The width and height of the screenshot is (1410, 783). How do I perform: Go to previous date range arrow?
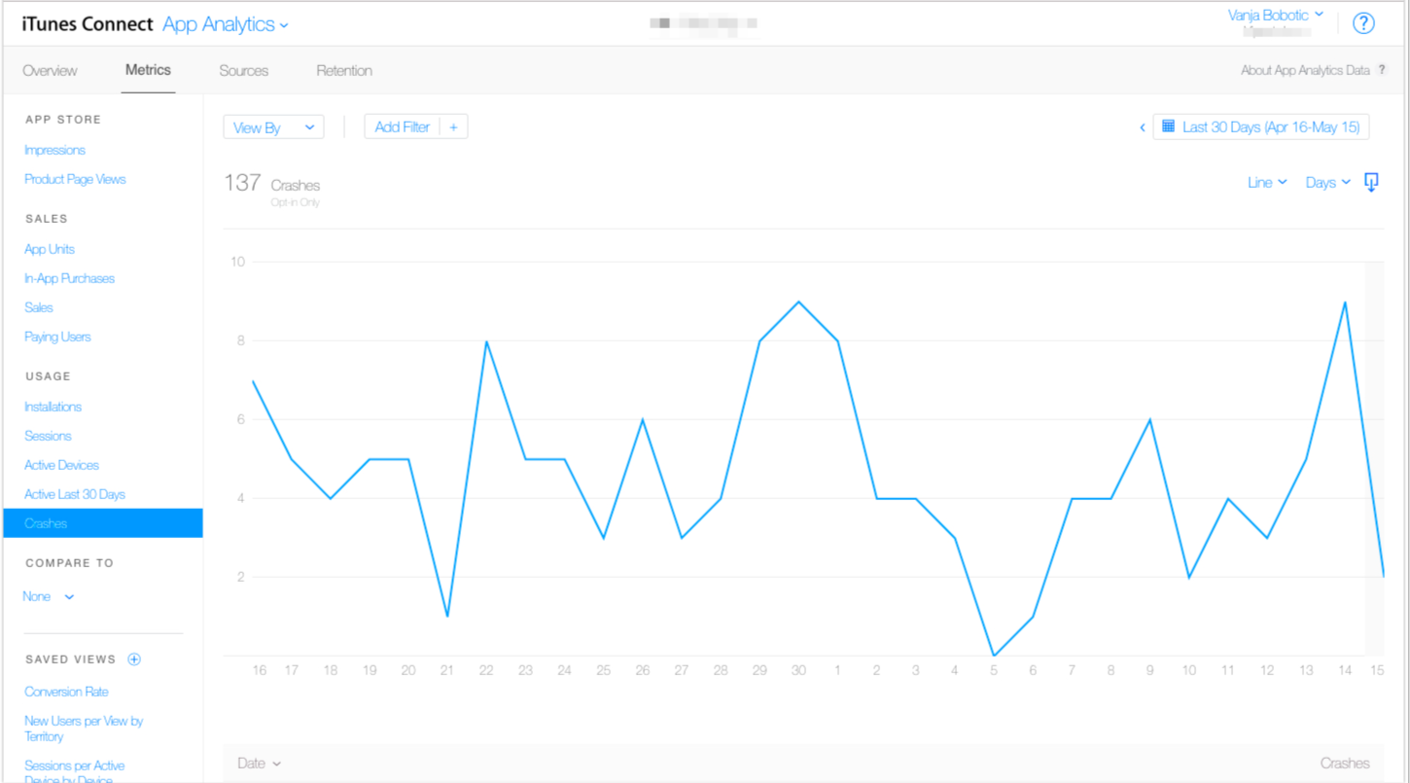pos(1142,128)
